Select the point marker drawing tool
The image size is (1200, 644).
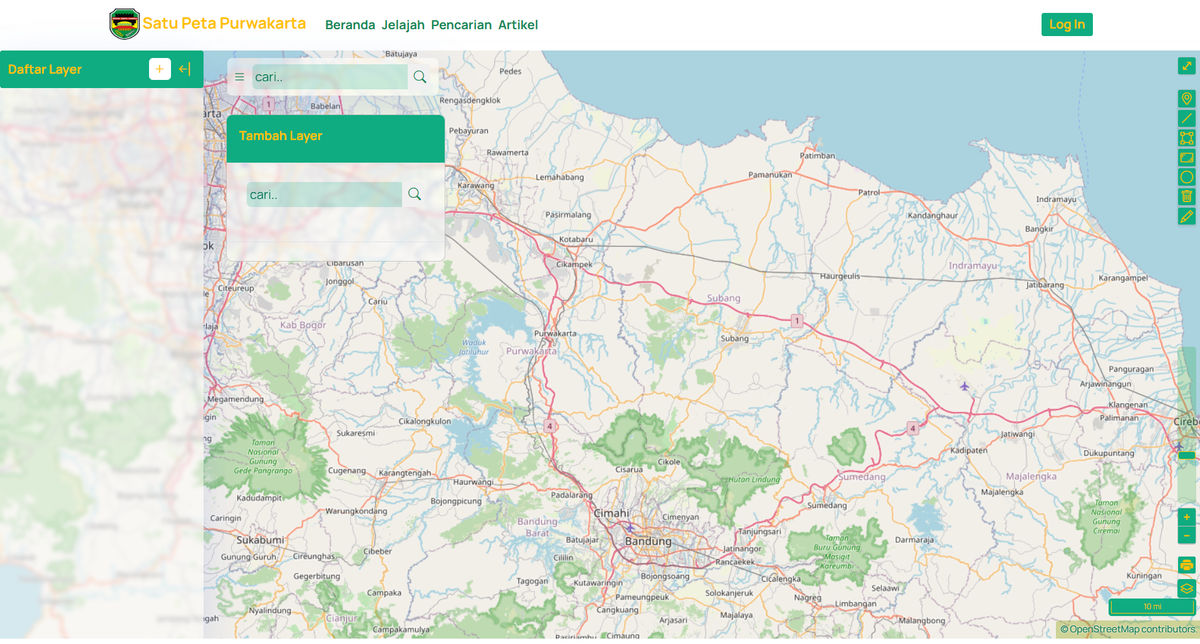point(1187,98)
